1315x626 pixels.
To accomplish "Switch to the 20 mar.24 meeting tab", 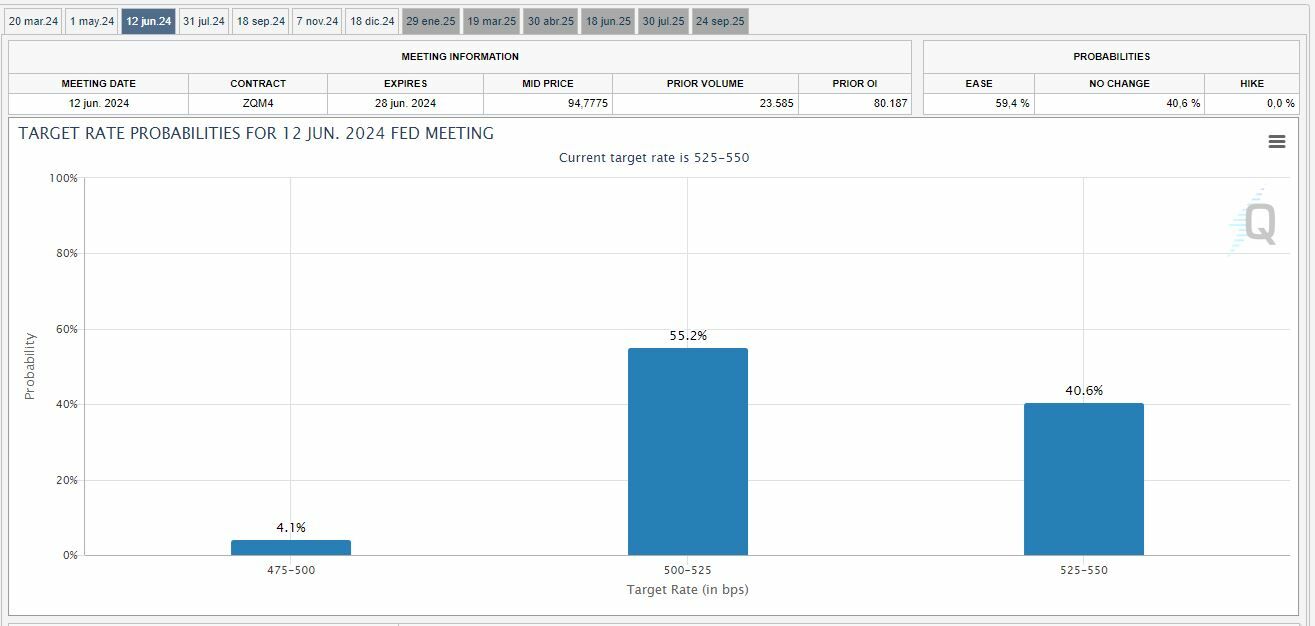I will (x=34, y=21).
